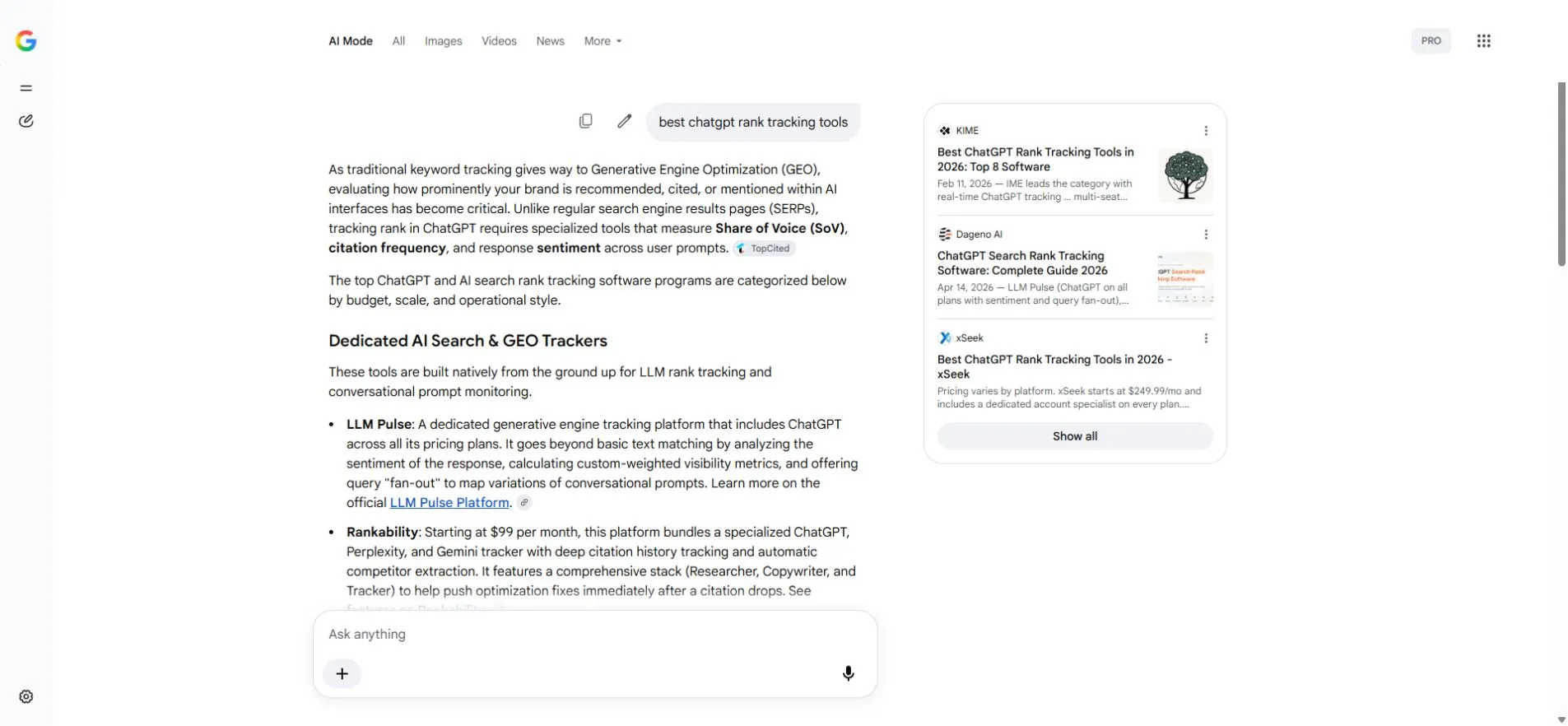Focus the Ask anything input field
1568x726 pixels.
595,635
